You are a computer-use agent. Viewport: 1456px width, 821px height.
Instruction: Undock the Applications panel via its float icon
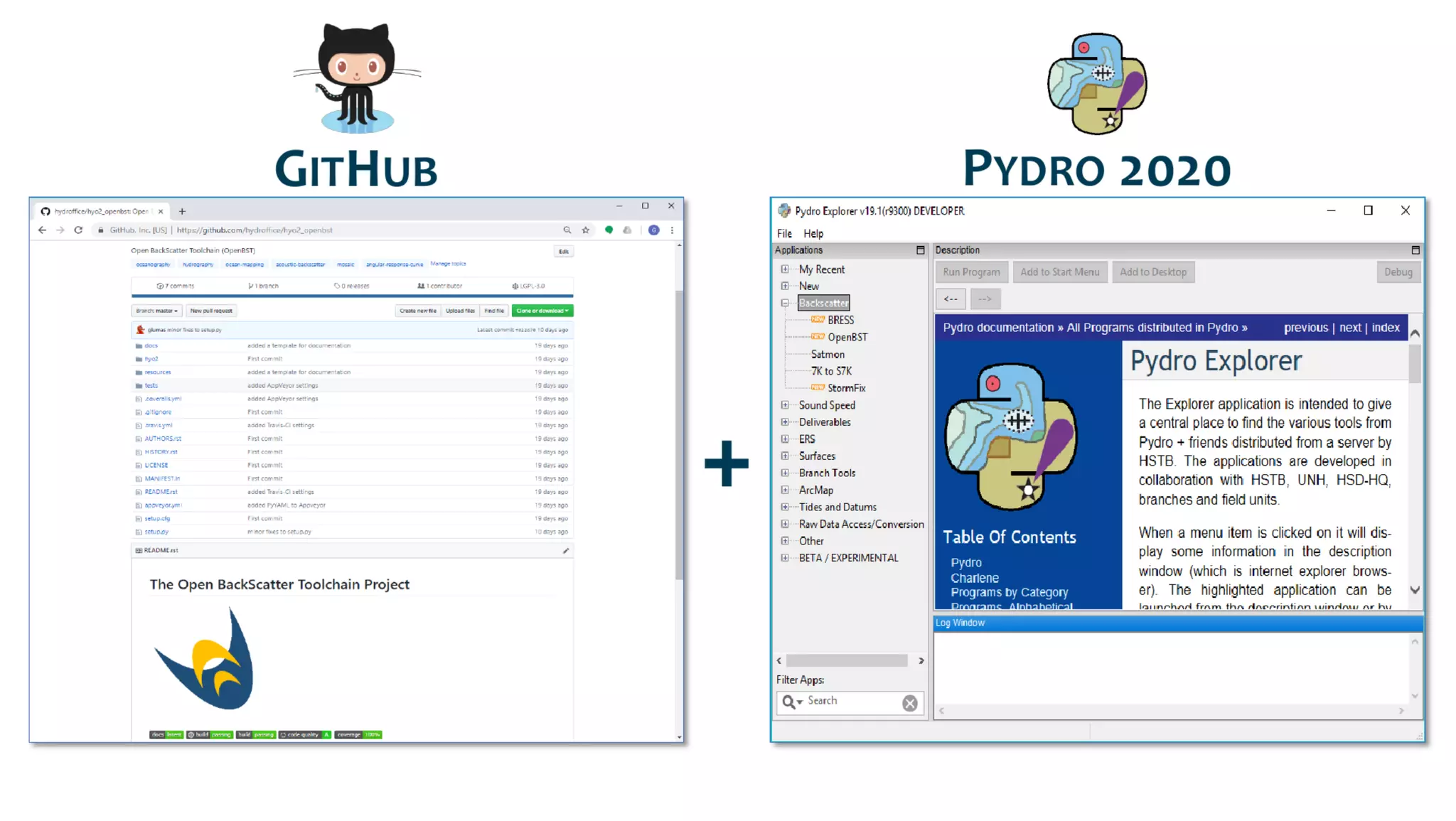(920, 250)
